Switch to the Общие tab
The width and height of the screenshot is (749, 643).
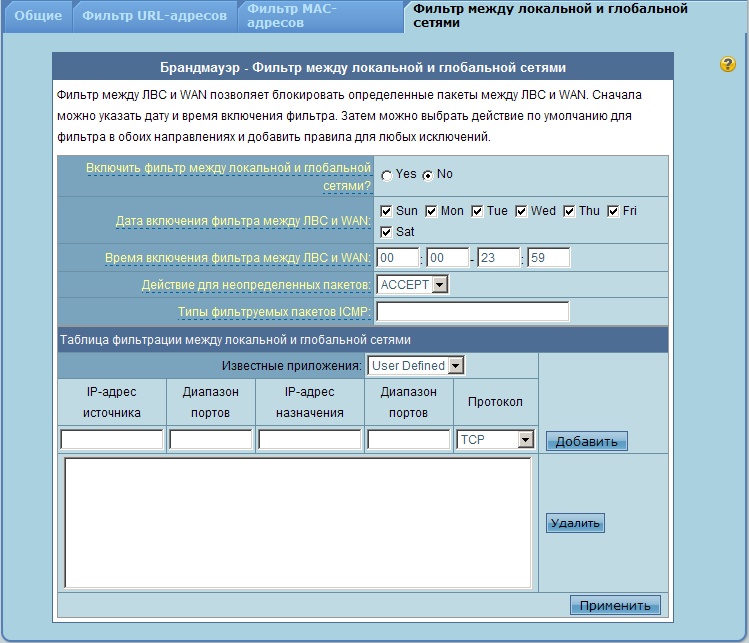[38, 16]
